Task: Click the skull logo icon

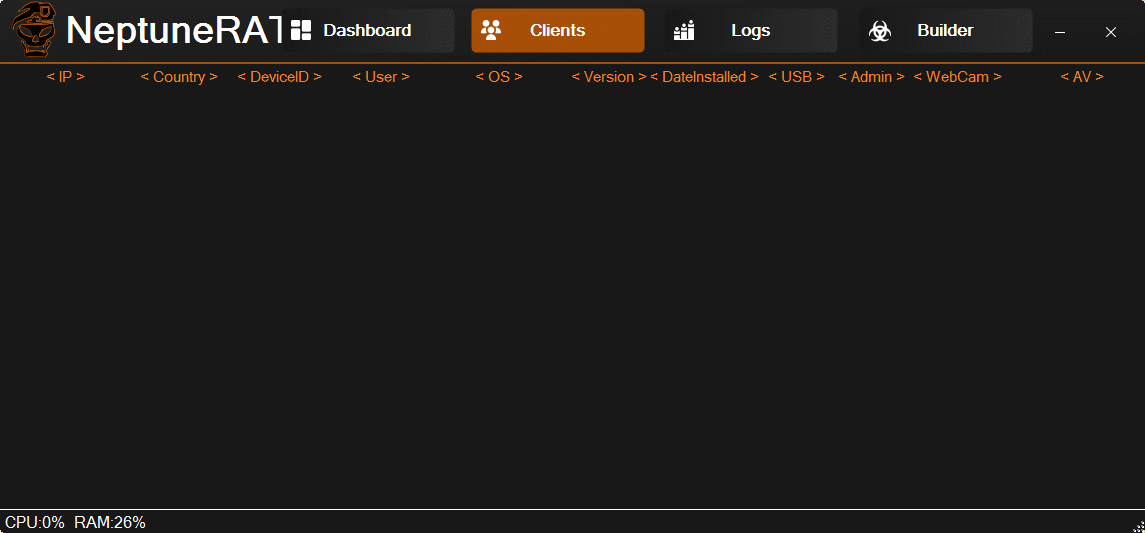Action: pos(34,30)
